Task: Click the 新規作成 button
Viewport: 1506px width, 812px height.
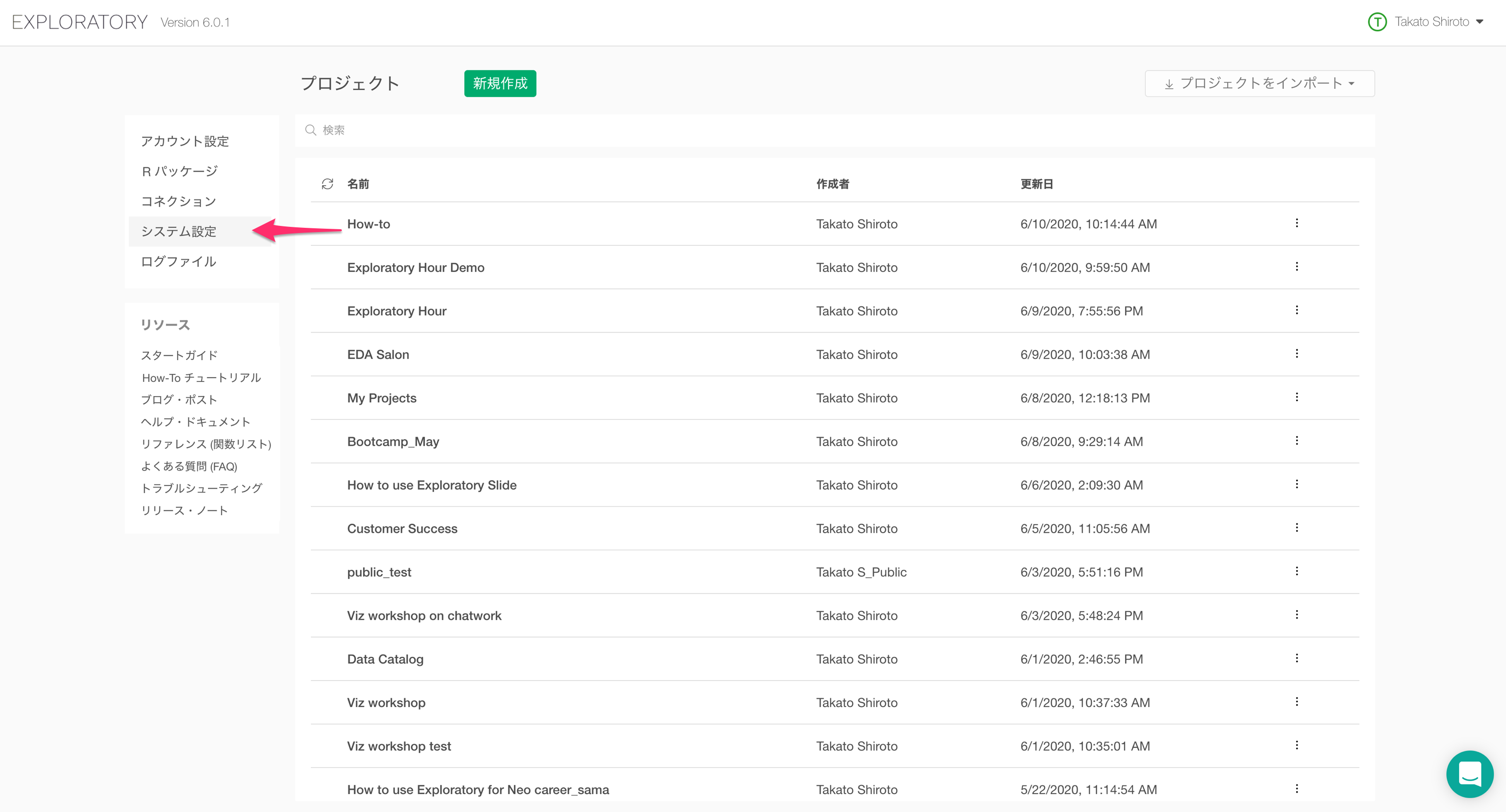Action: pos(500,84)
